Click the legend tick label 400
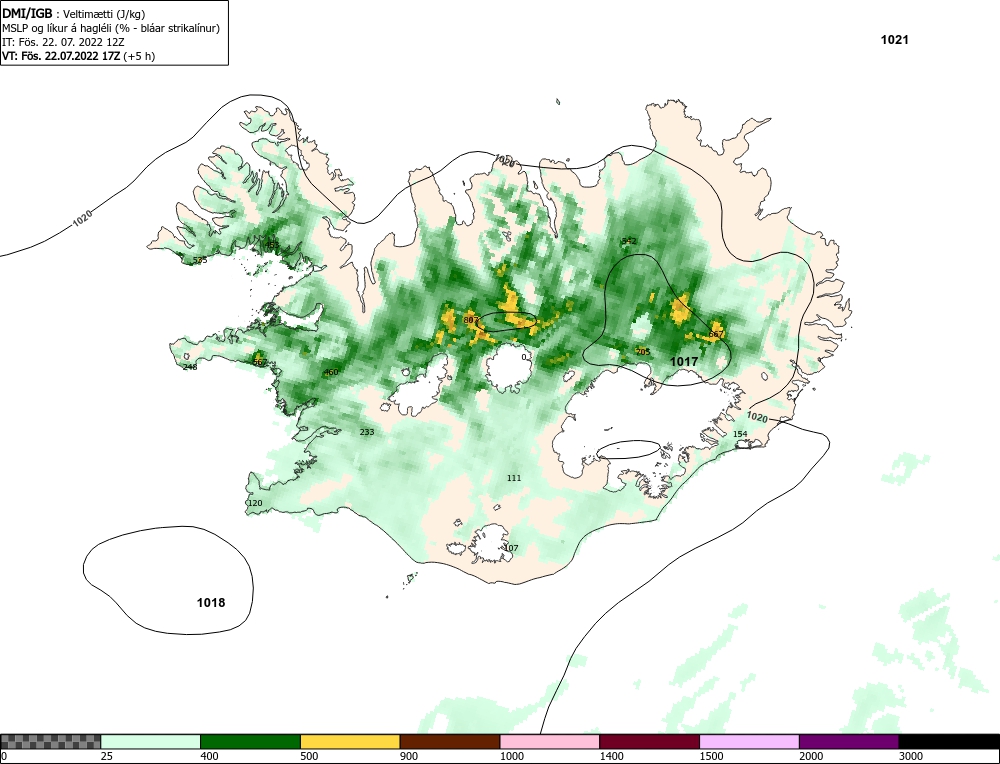Viewport: 1000px width, 764px height. pos(209,756)
